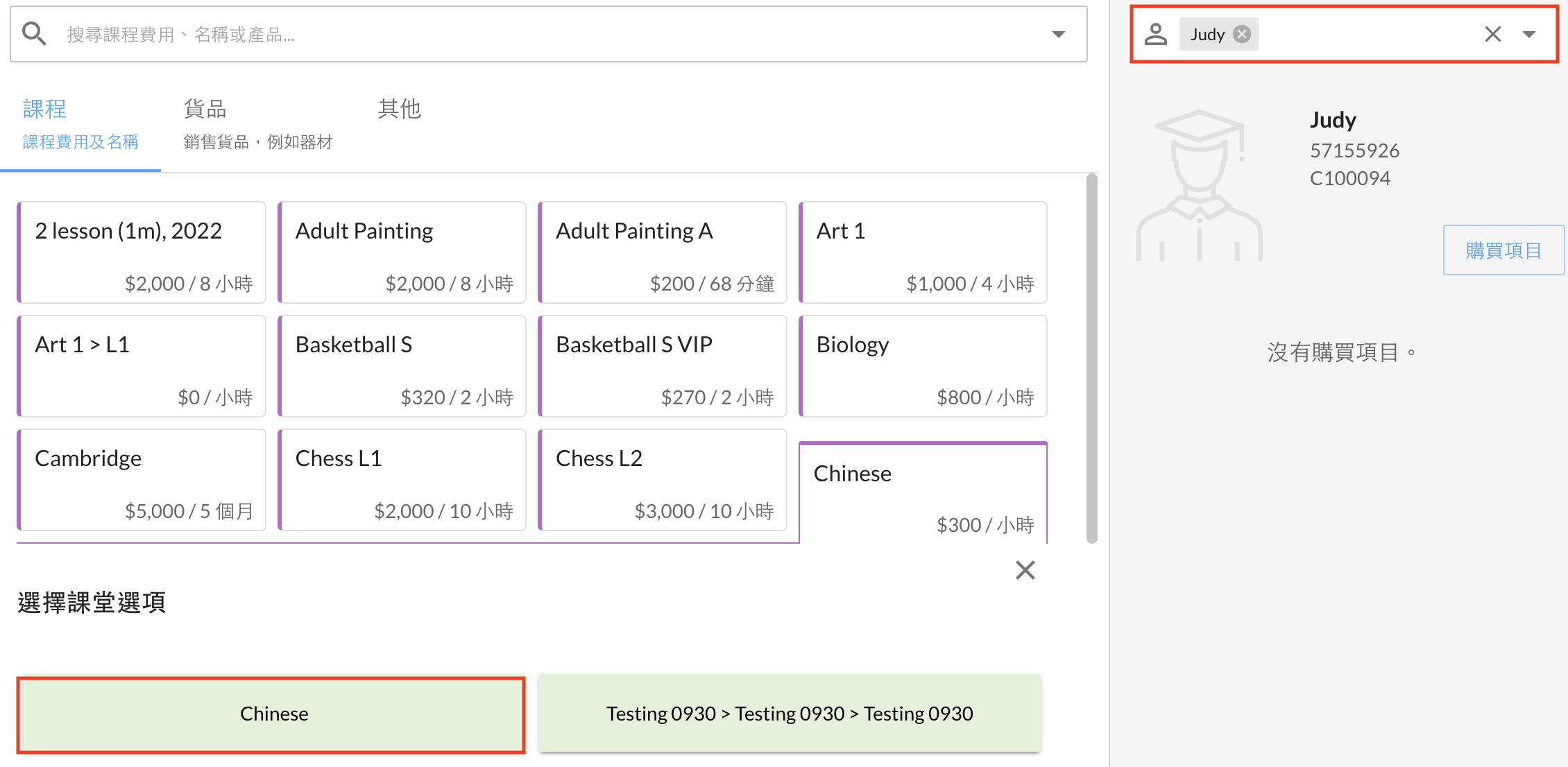Viewport: 1568px width, 767px height.
Task: Click the 購買項目 button
Action: click(1503, 250)
